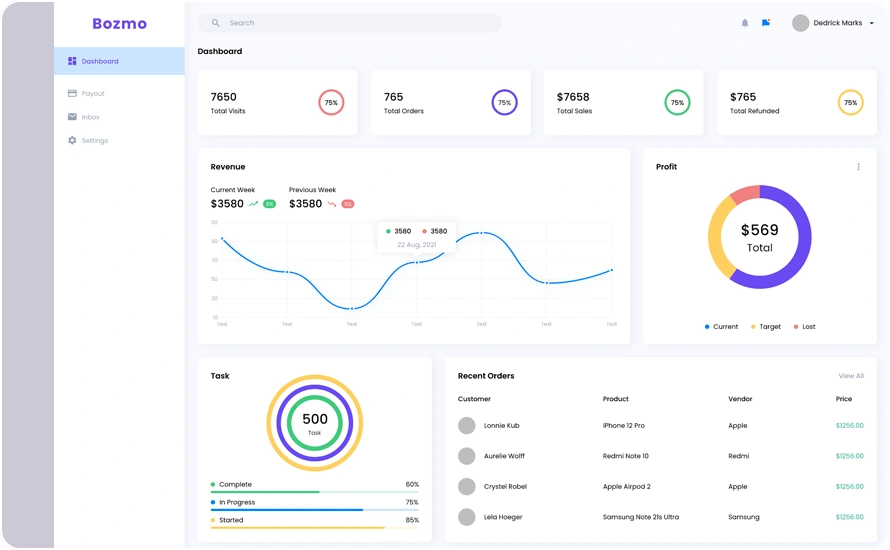Image resolution: width=890 pixels, height=550 pixels.
Task: Click the search magnifier icon
Action: coord(215,23)
